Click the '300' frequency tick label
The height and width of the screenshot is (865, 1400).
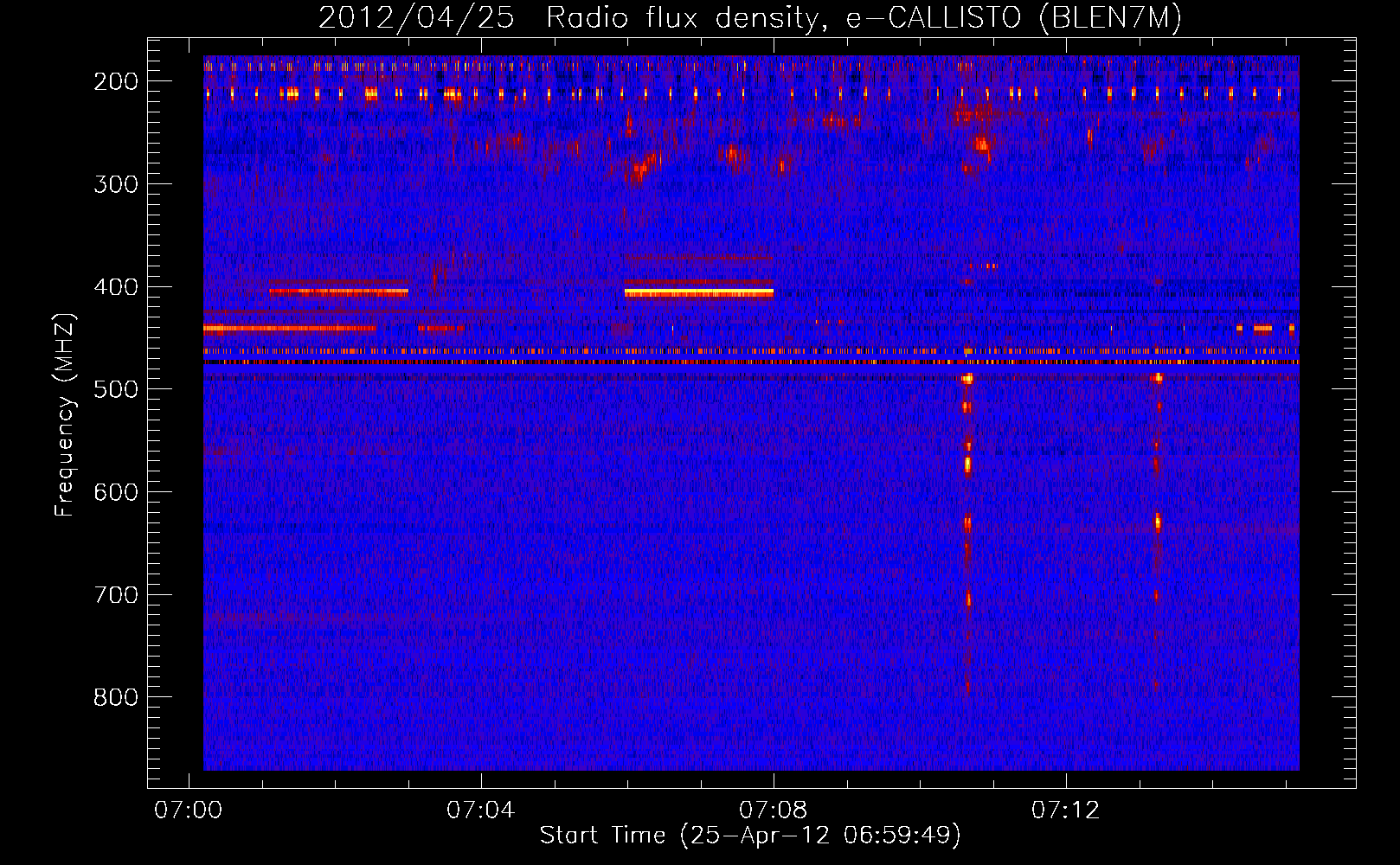(x=116, y=184)
